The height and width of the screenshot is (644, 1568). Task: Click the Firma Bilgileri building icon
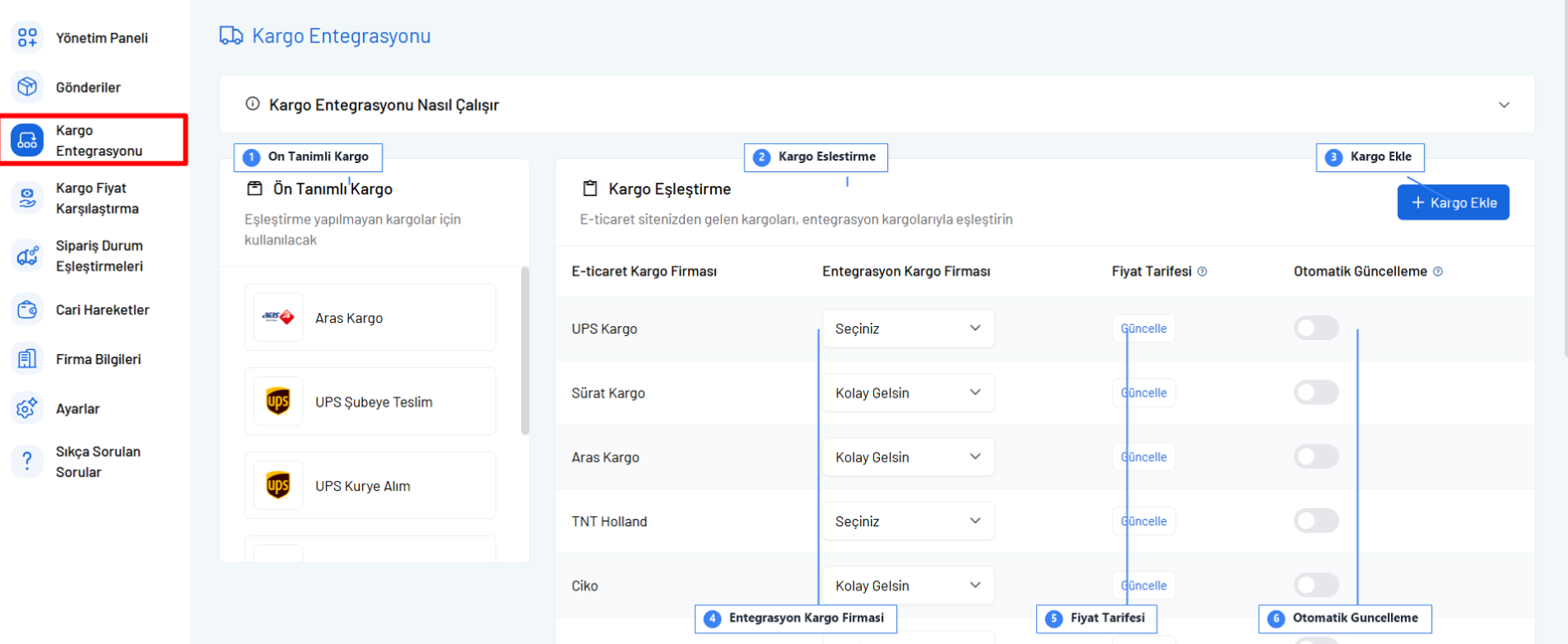[27, 359]
